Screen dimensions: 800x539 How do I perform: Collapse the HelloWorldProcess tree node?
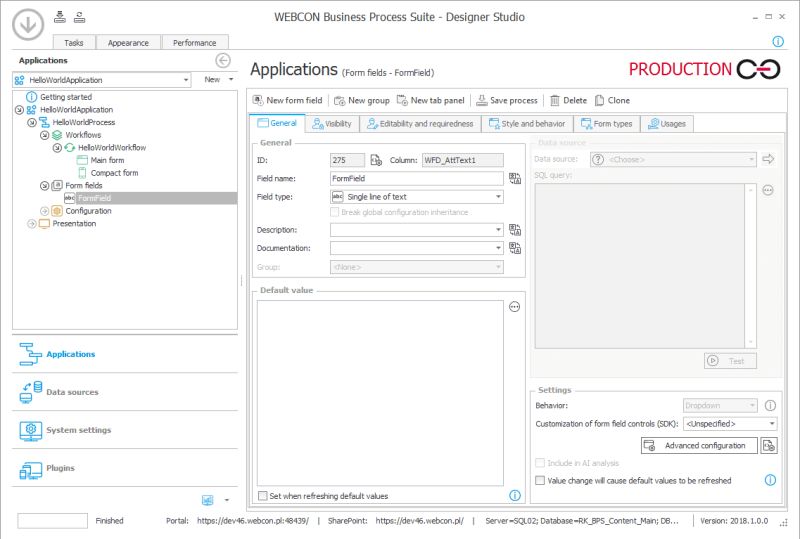(x=32, y=122)
